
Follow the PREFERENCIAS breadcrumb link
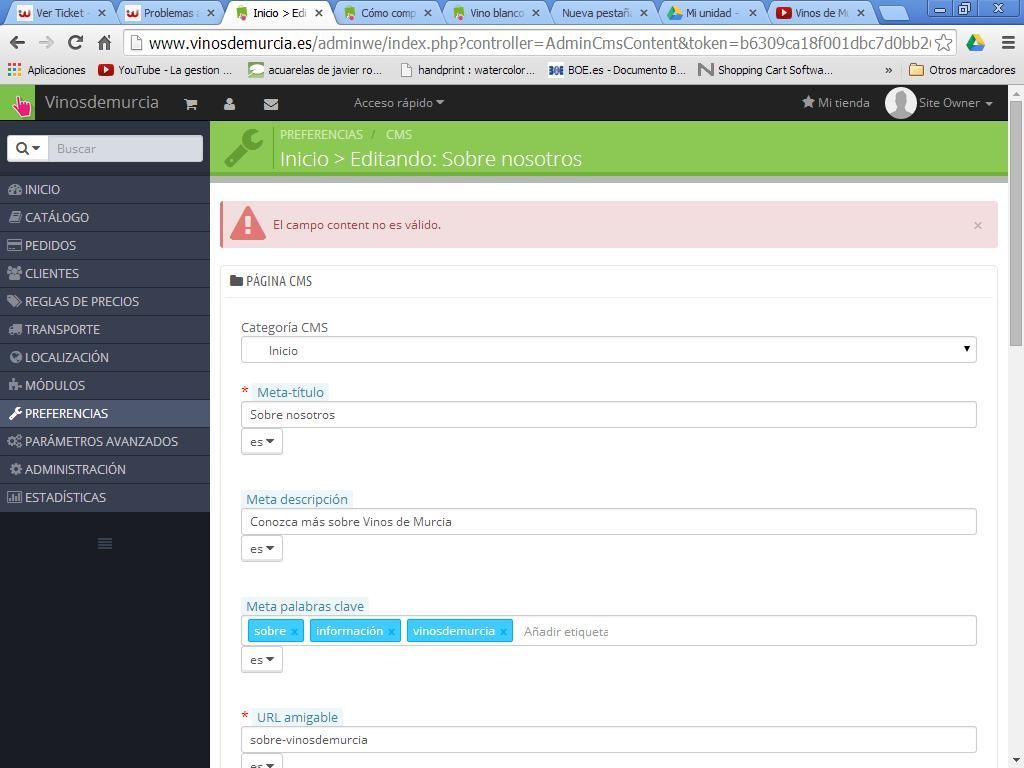point(321,135)
